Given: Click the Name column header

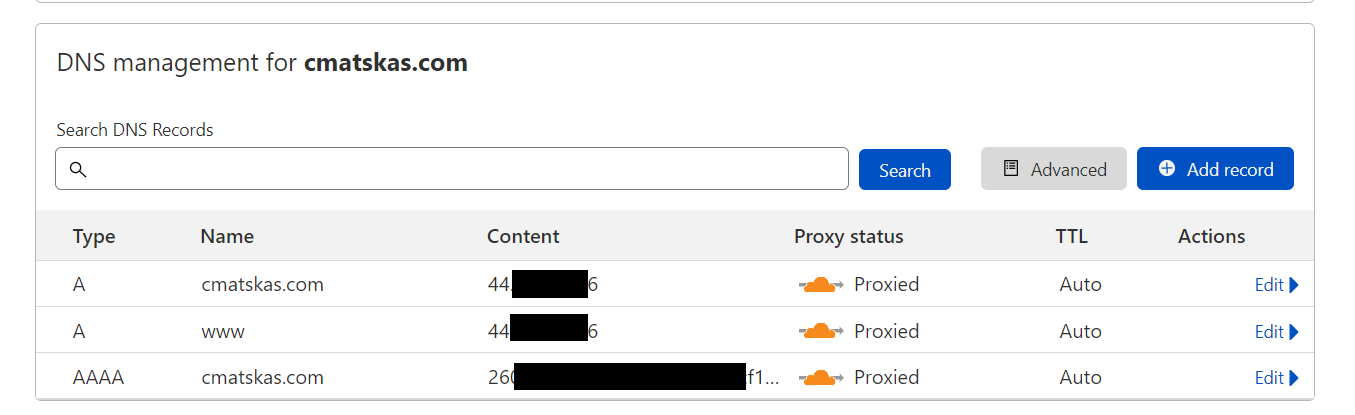Looking at the screenshot, I should coord(227,237).
